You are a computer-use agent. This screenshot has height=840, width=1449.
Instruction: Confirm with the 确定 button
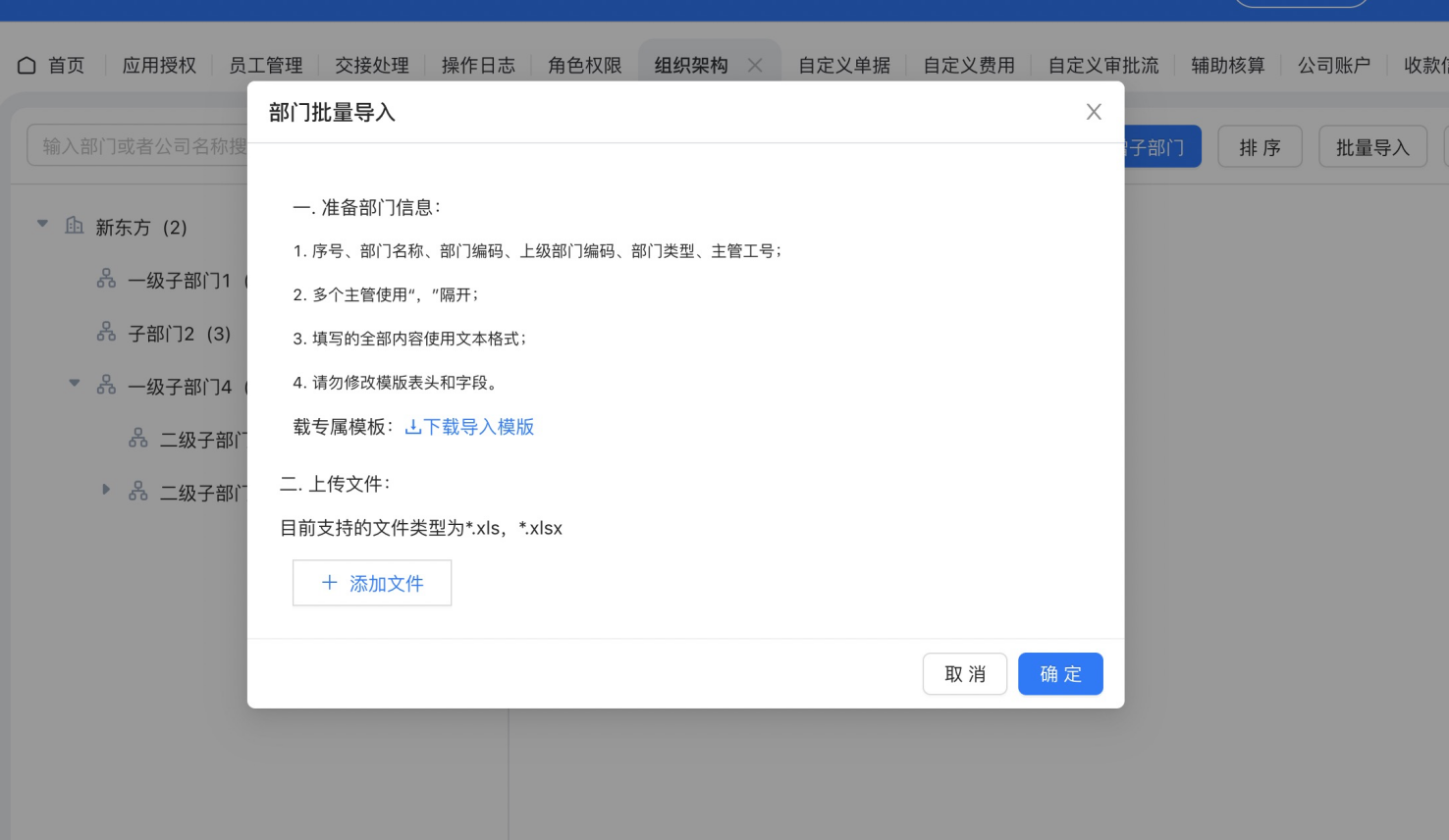point(1060,674)
